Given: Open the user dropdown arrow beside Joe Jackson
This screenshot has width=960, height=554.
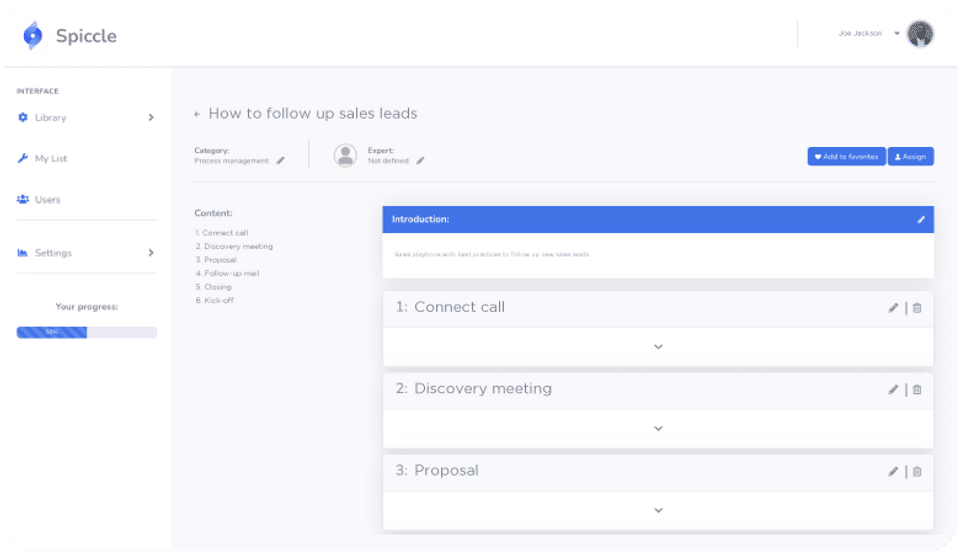Looking at the screenshot, I should point(897,34).
